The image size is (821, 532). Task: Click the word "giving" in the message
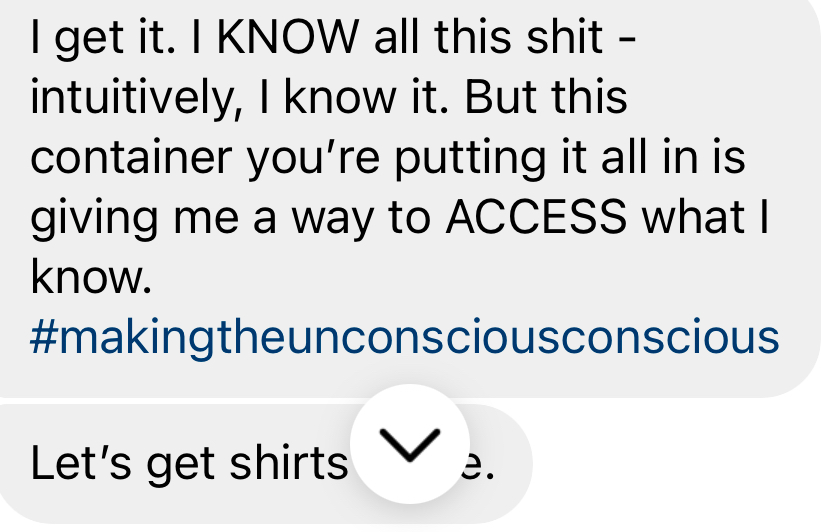pyautogui.click(x=94, y=218)
